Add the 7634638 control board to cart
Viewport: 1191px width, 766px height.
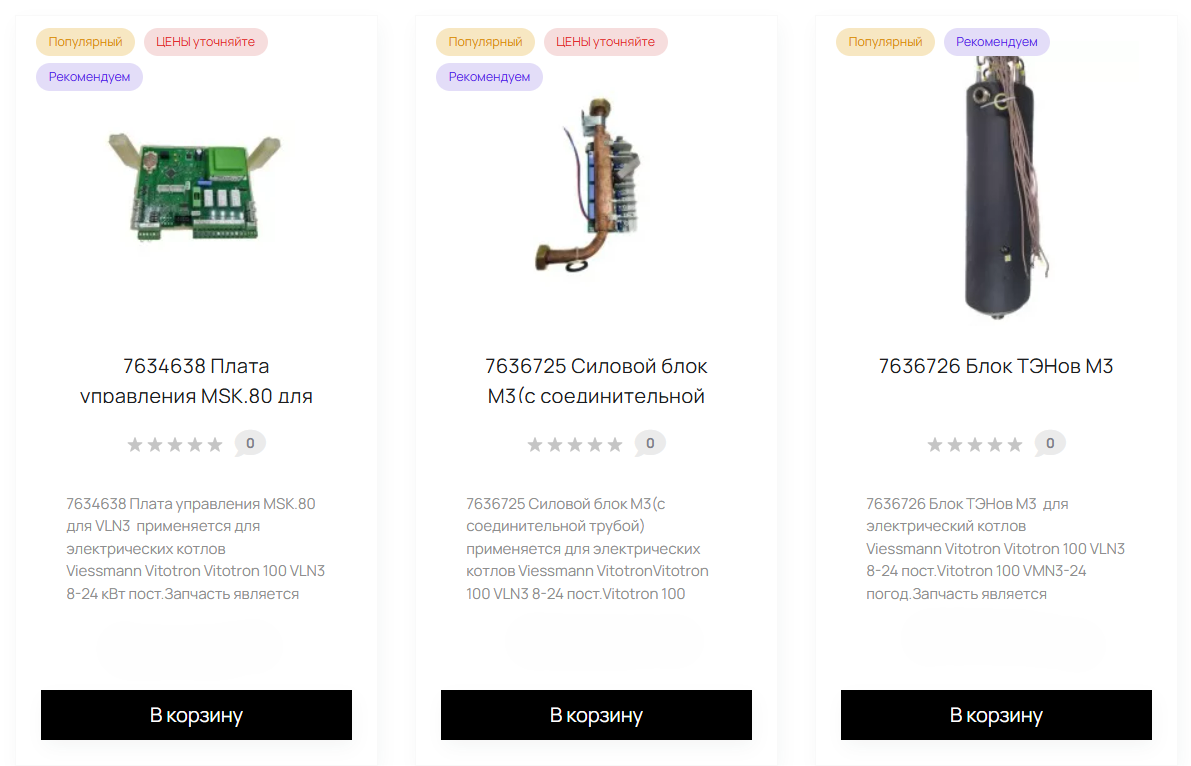click(x=196, y=715)
